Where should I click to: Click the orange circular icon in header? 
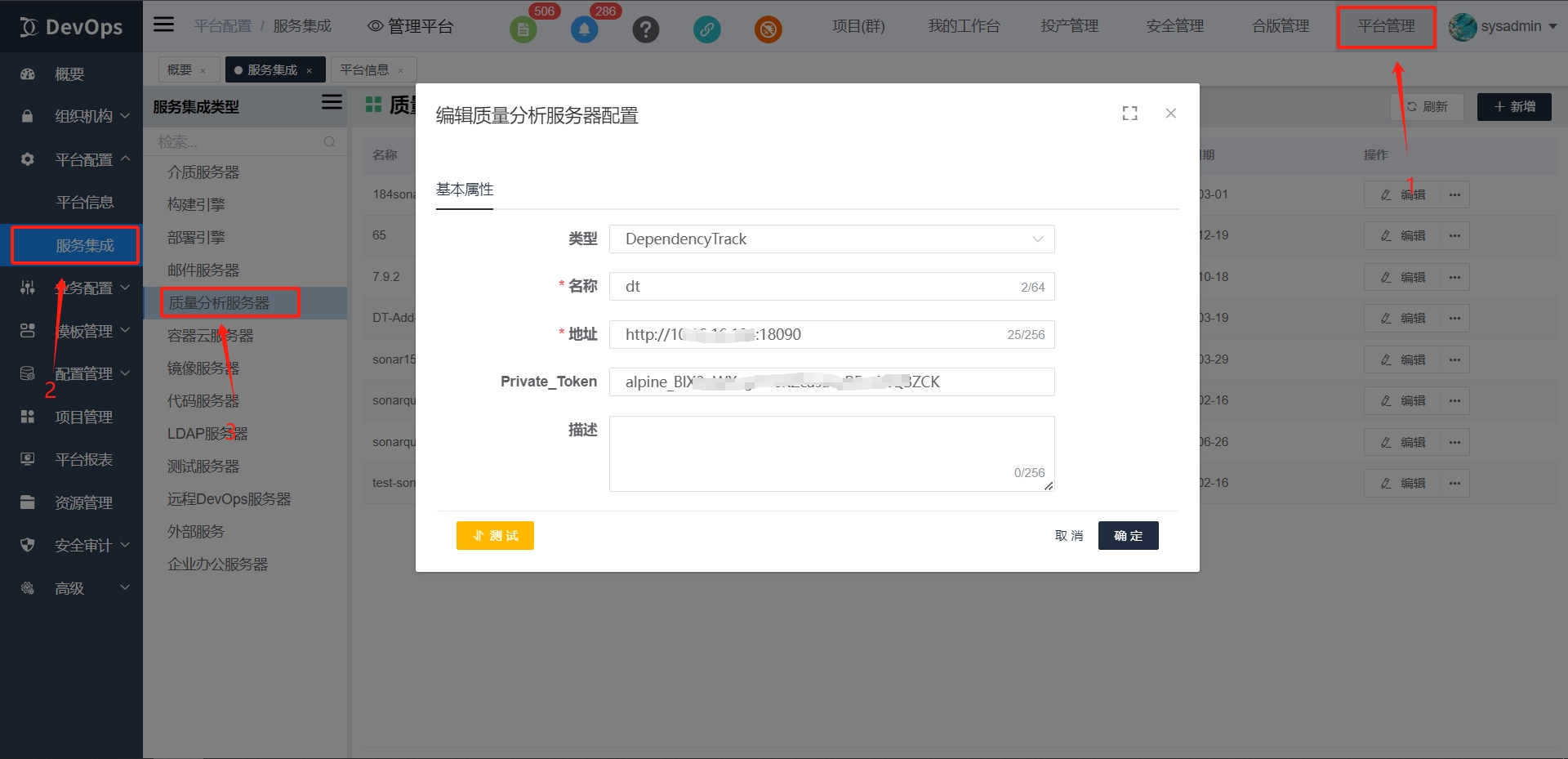(x=768, y=30)
